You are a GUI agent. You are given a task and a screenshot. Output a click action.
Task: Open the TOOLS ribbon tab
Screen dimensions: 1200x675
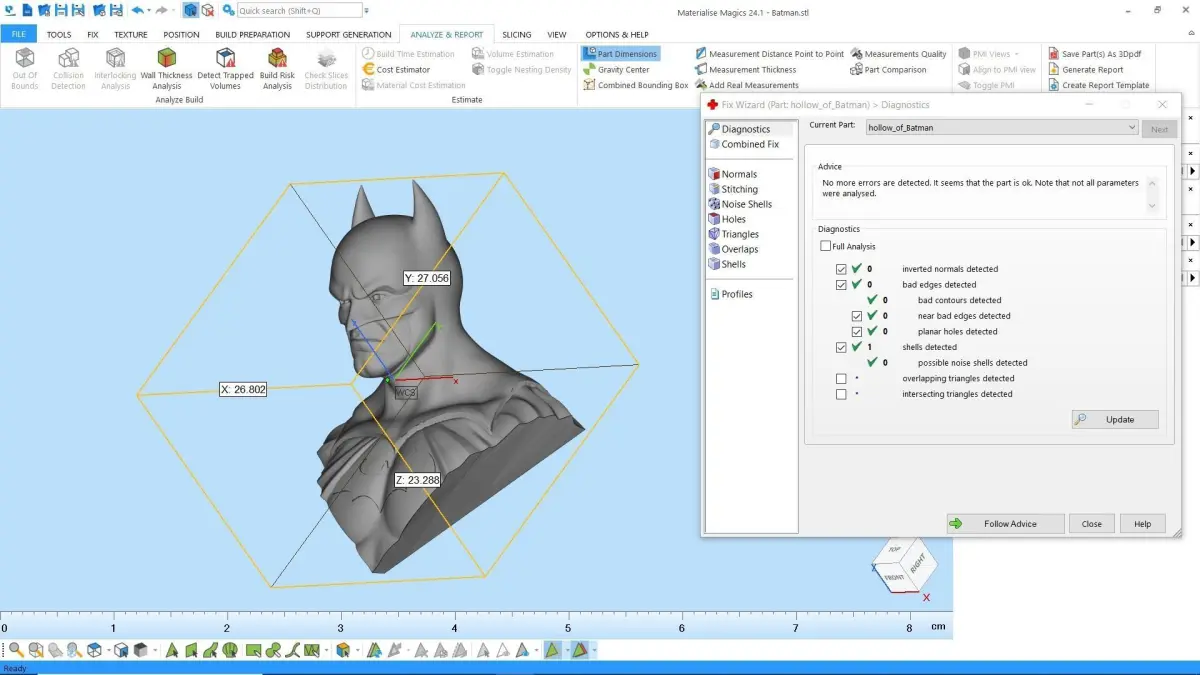click(x=59, y=34)
